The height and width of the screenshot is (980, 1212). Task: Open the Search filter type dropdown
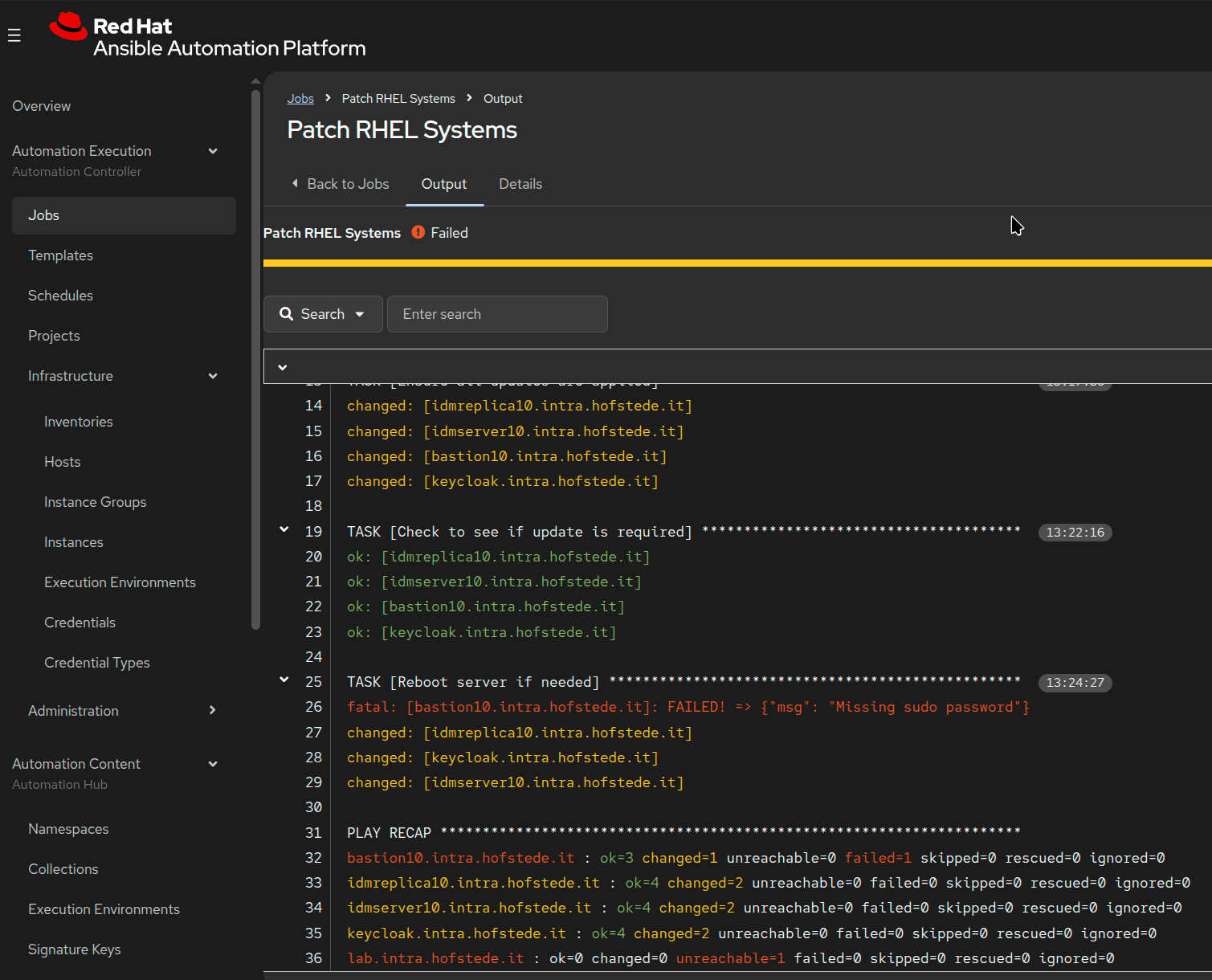323,314
